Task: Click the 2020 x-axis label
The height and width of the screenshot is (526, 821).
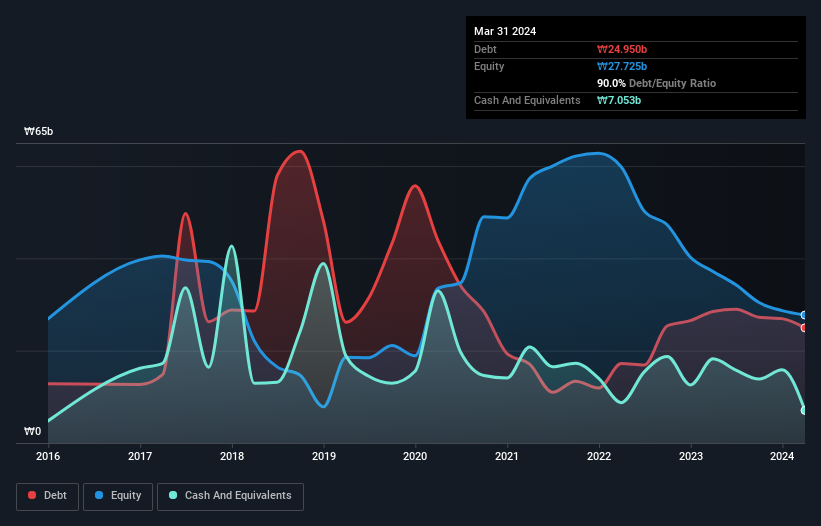Action: pos(415,456)
